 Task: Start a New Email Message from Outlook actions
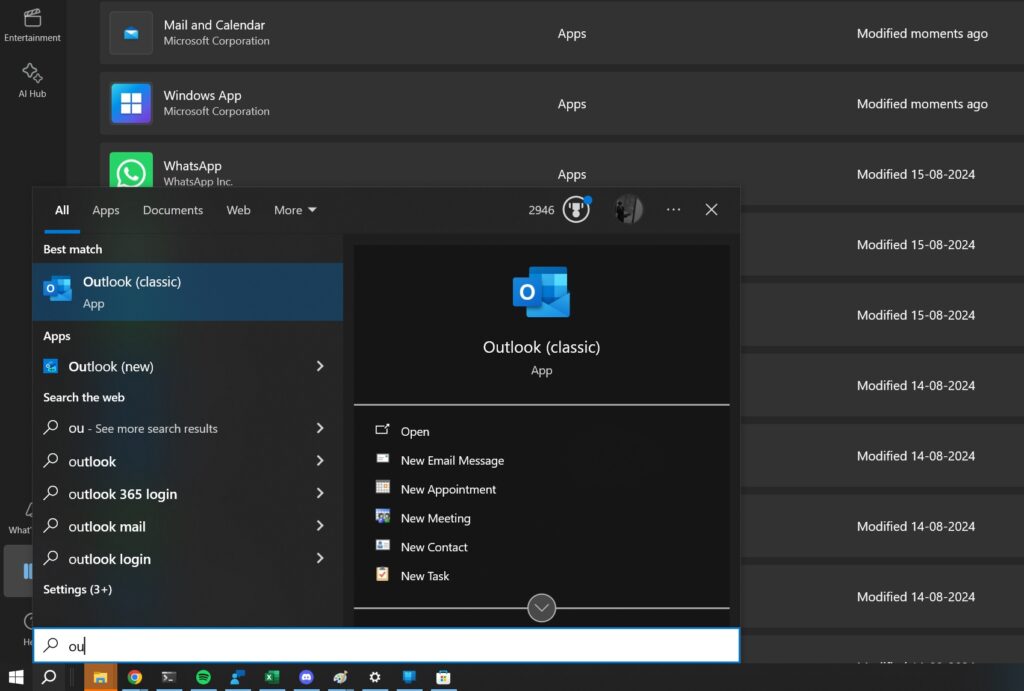click(452, 460)
